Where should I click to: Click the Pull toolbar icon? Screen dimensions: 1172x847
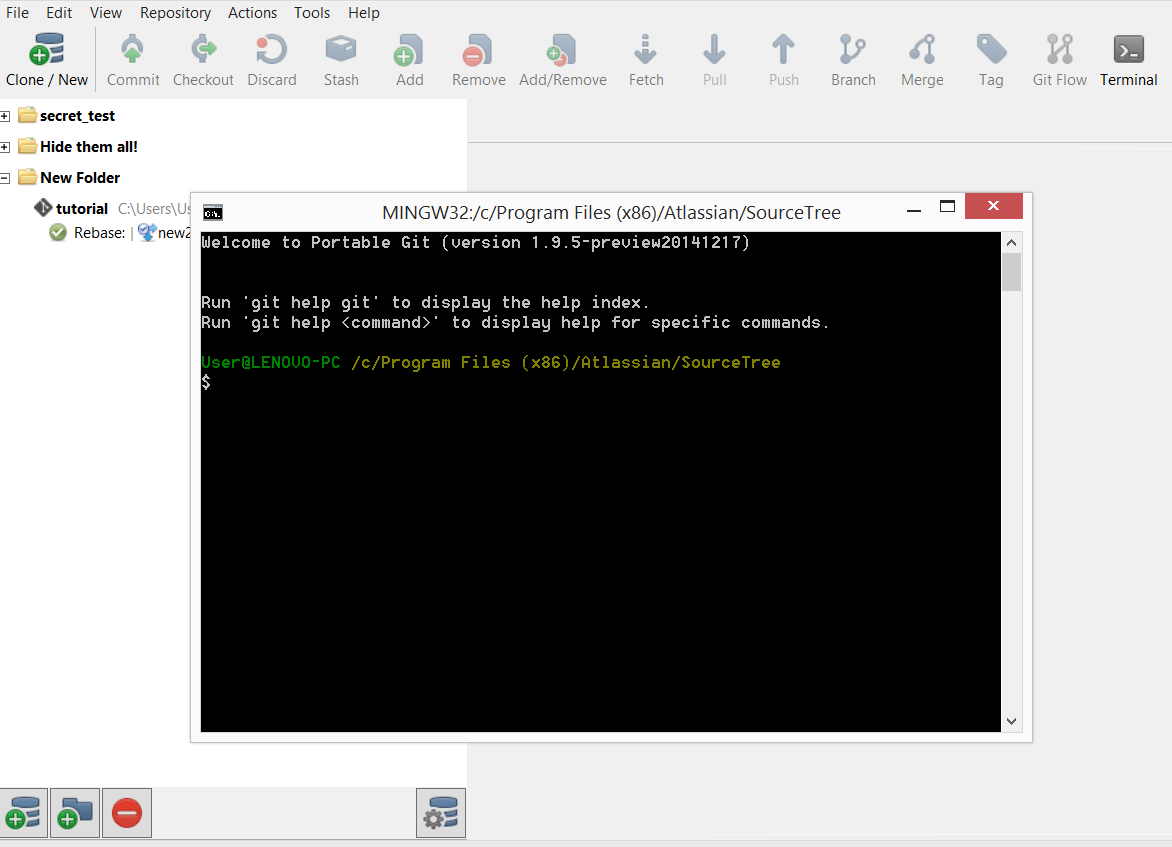715,50
